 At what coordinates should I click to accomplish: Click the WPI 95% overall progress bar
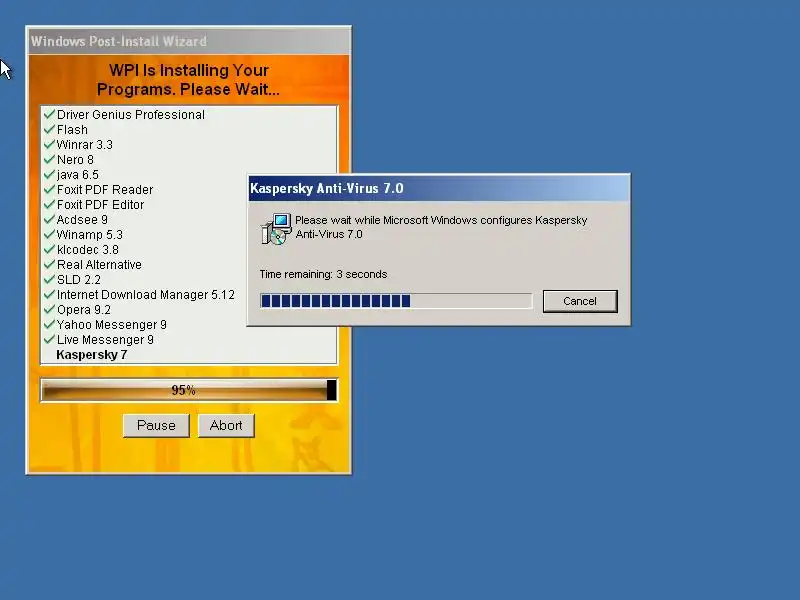(x=189, y=390)
